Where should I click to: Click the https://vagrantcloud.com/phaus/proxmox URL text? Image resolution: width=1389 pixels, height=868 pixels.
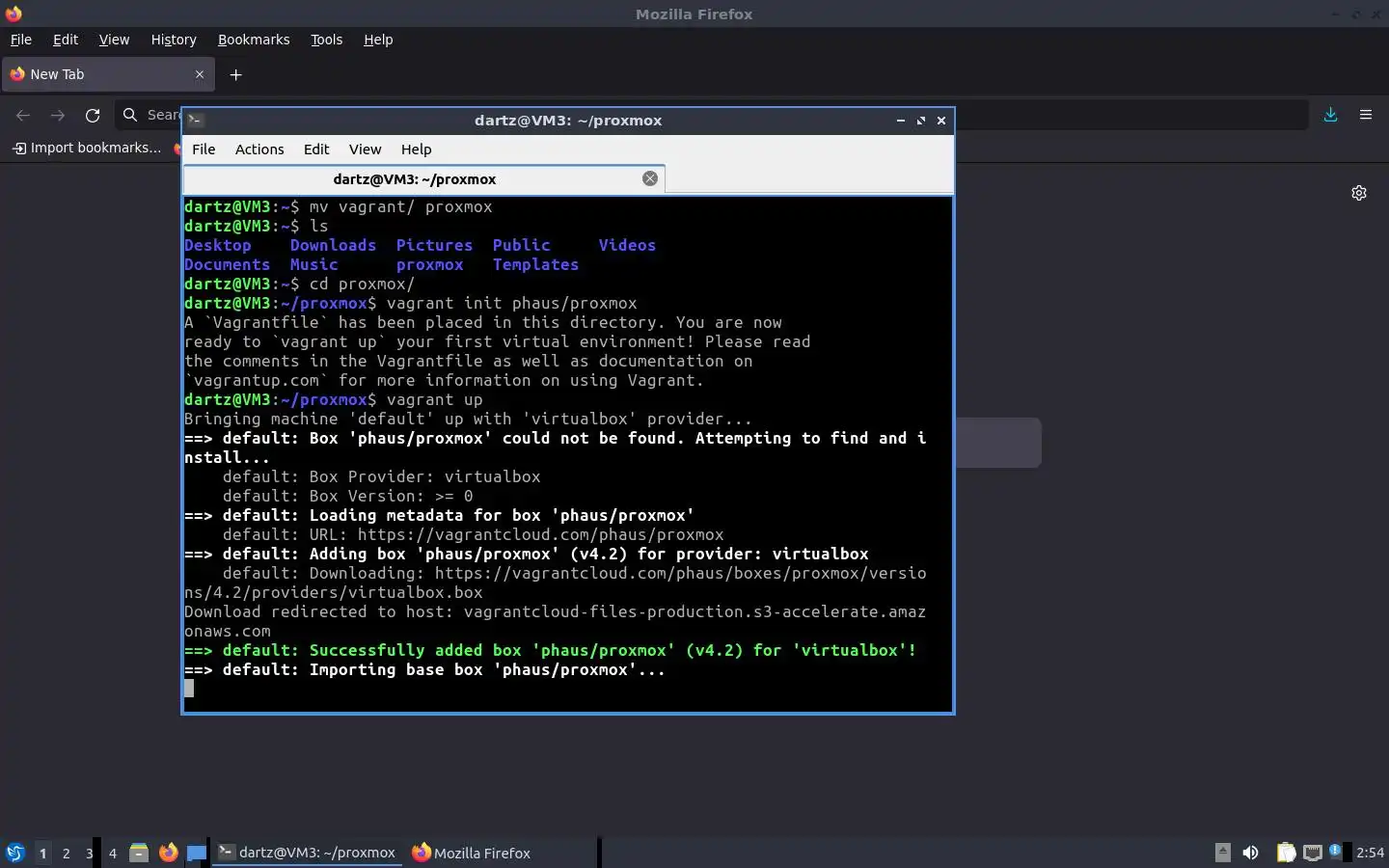click(540, 534)
